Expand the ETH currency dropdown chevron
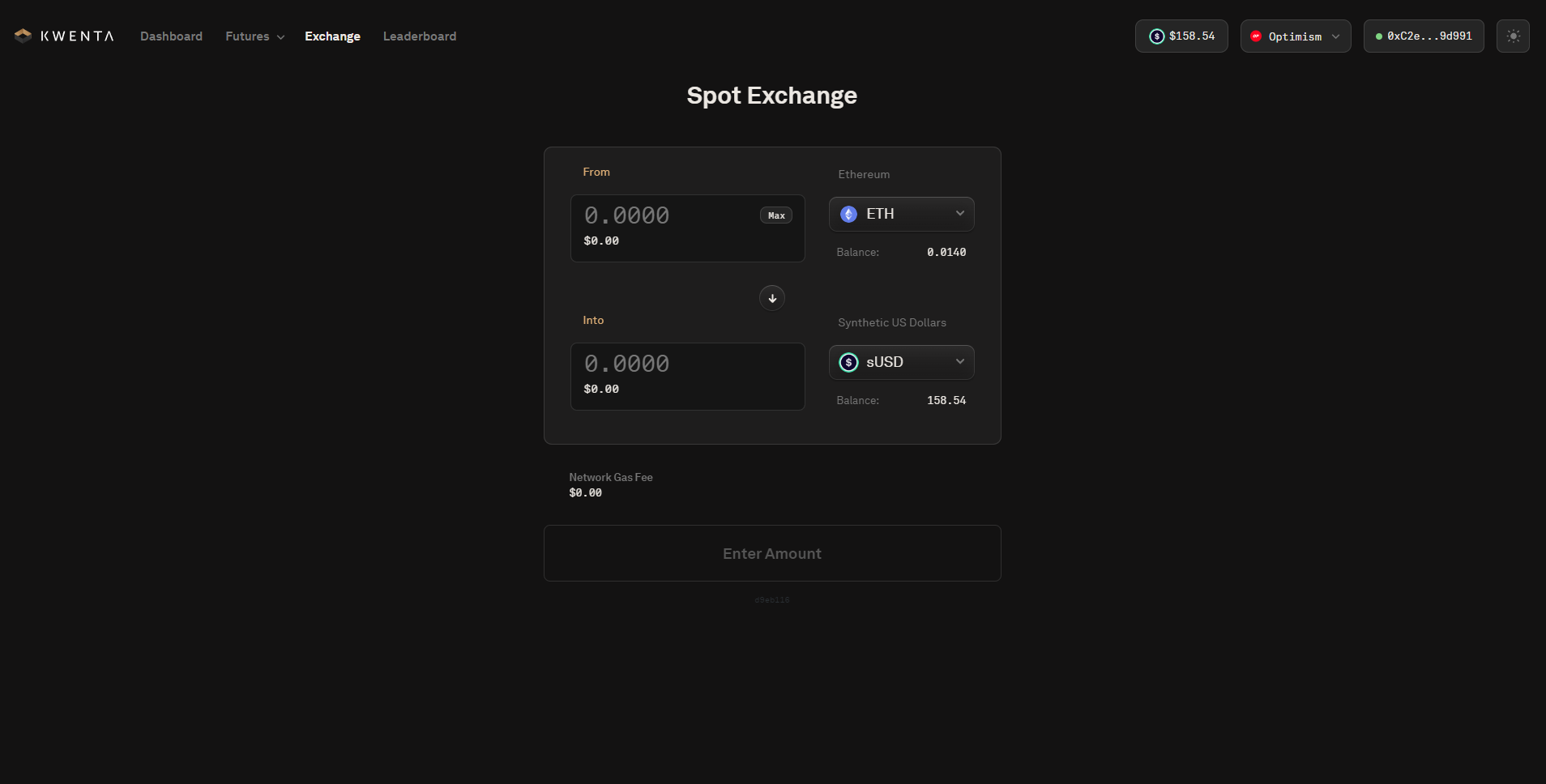Screen dimensions: 1546x784 tap(959, 214)
